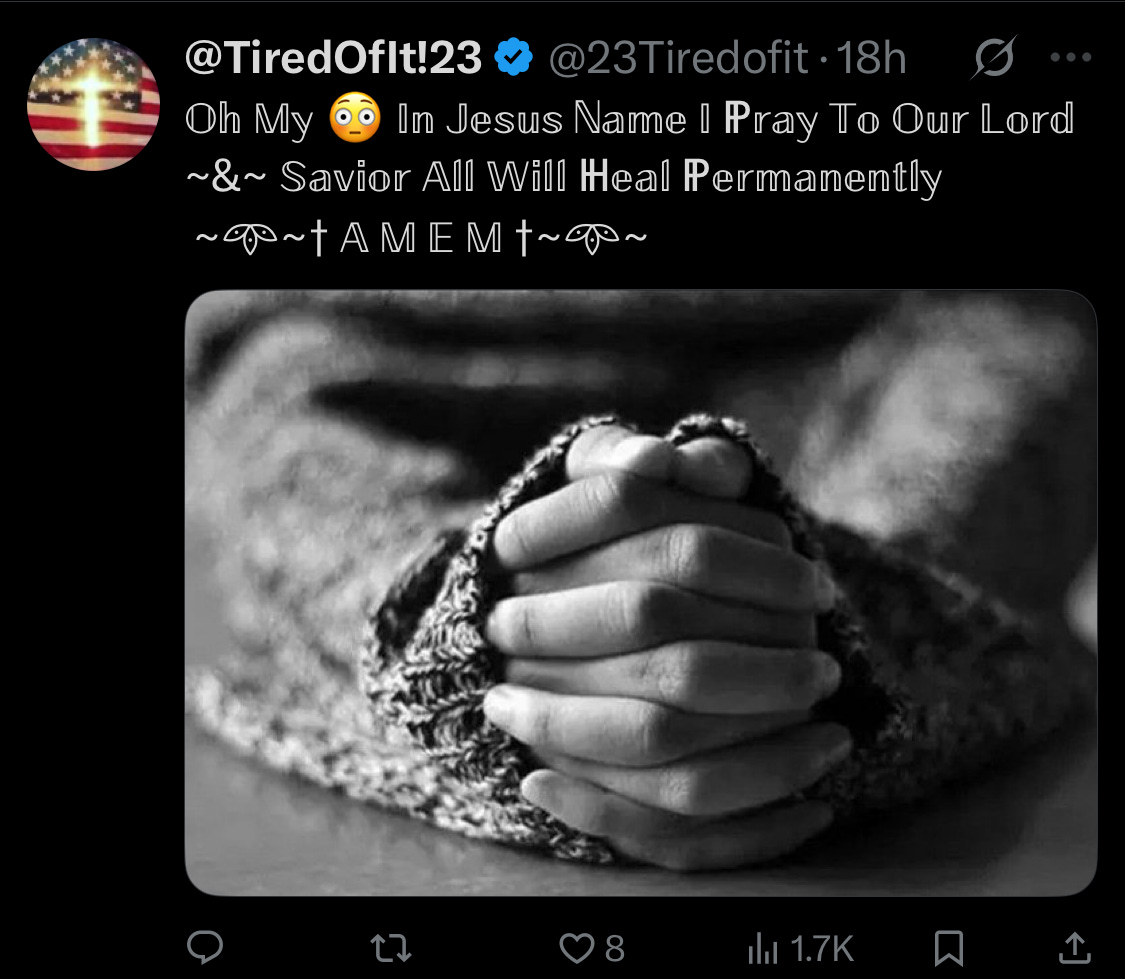The image size is (1125, 979).
Task: Open the flag-and-cross profile avatar
Action: tap(93, 104)
